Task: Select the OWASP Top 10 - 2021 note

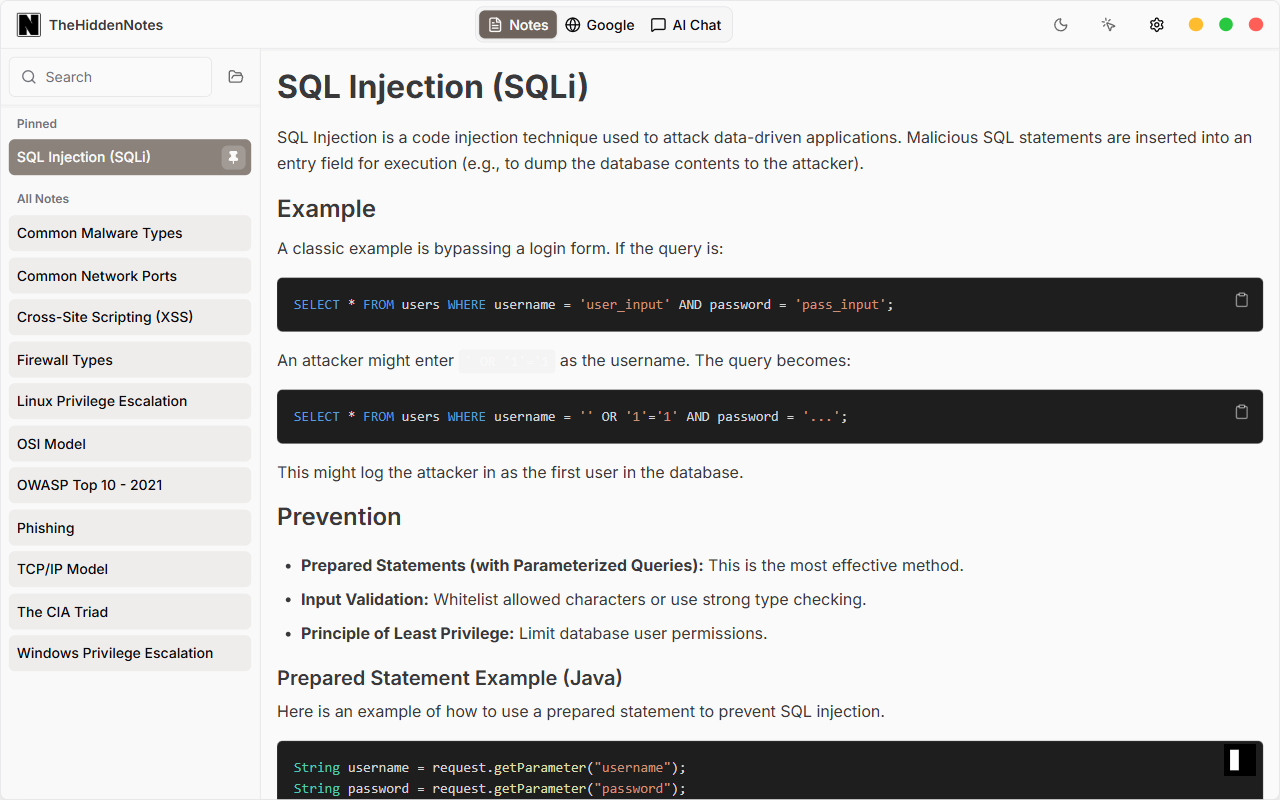Action: pyautogui.click(x=130, y=485)
